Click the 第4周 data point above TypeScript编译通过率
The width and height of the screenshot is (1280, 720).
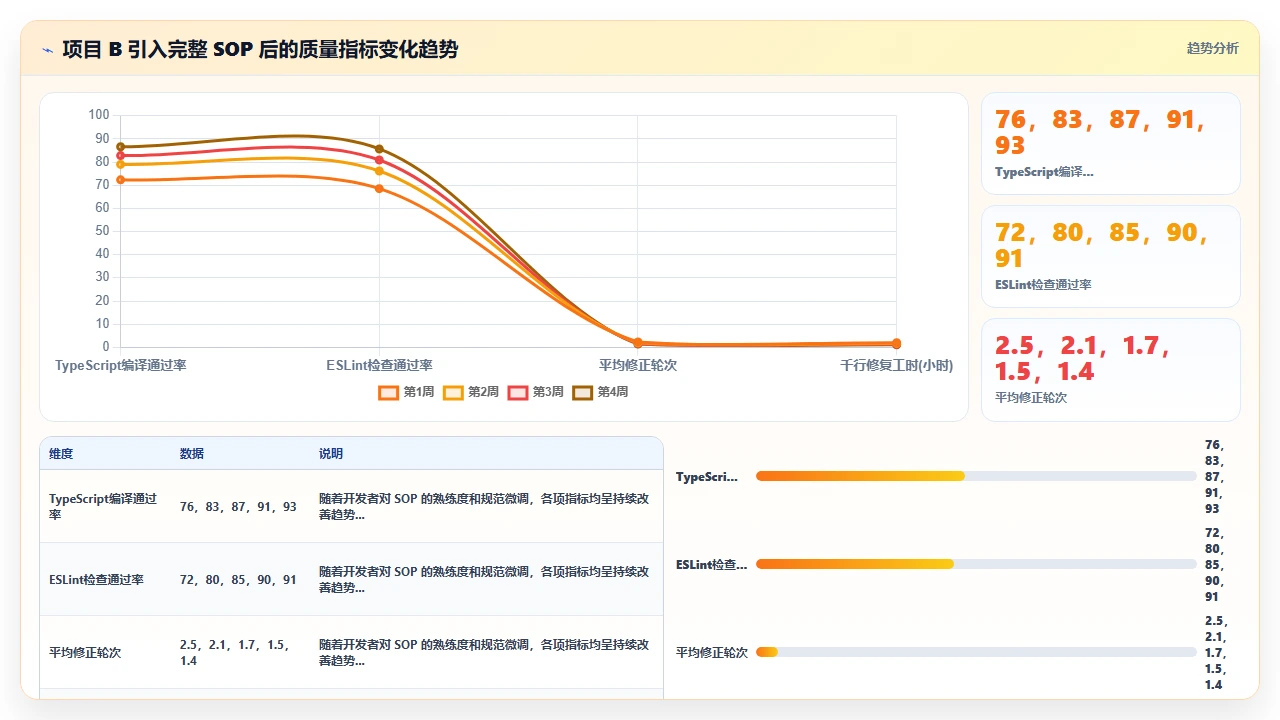coord(120,147)
